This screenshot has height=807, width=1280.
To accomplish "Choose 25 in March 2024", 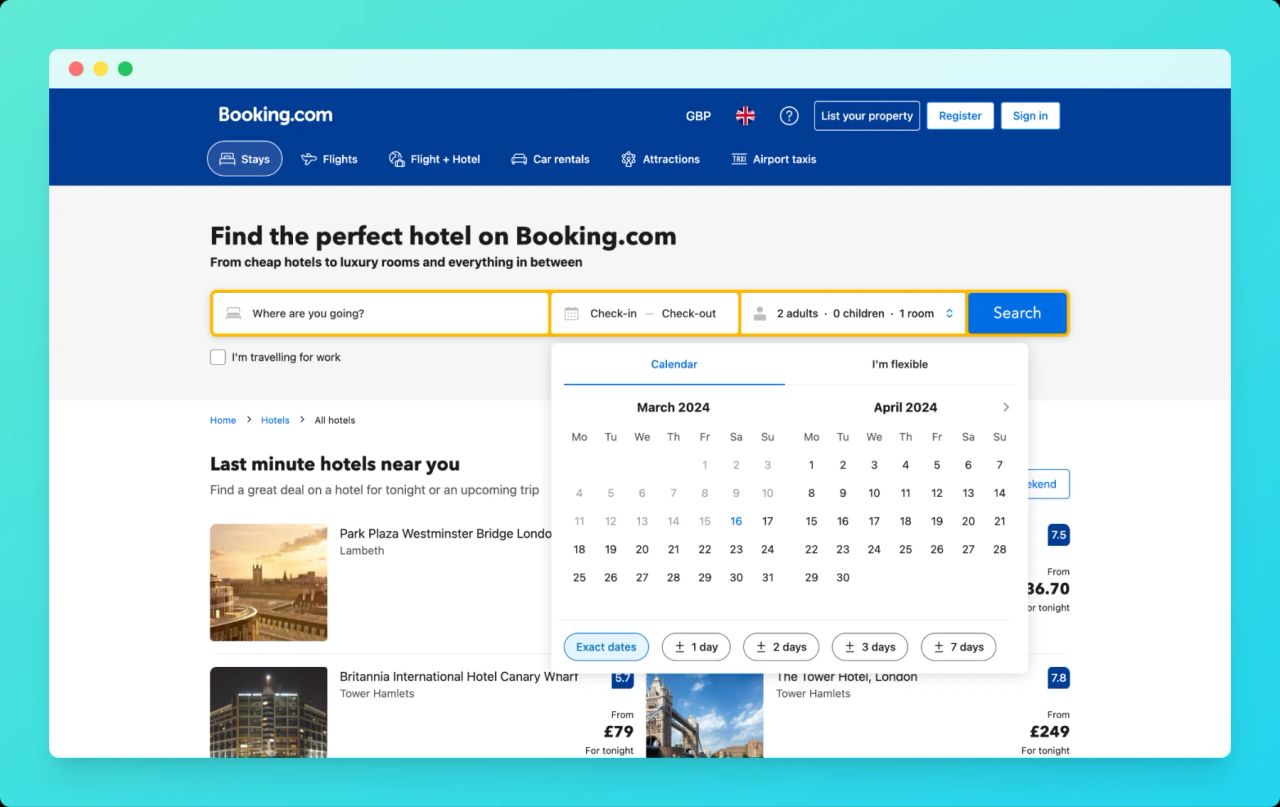I will point(579,577).
